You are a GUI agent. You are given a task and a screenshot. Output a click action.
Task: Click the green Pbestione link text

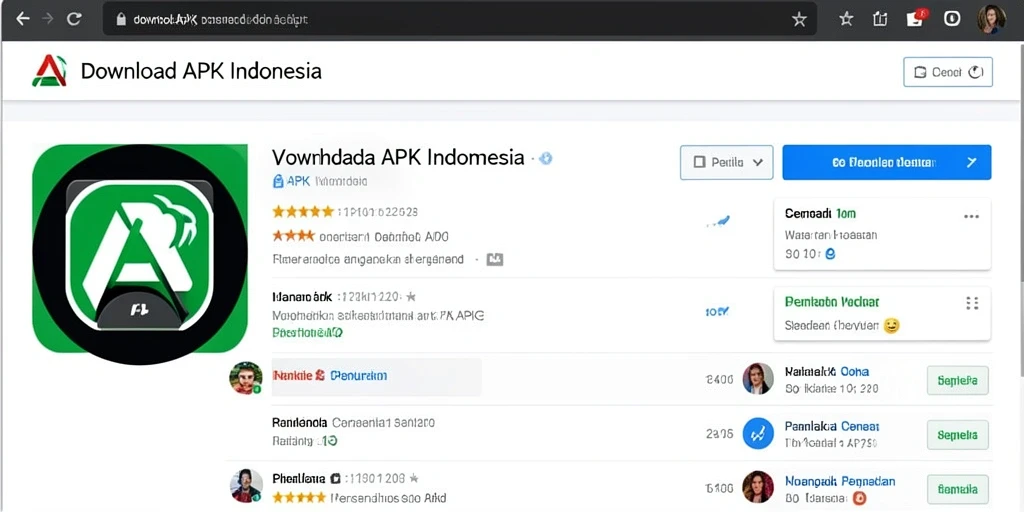[x=307, y=332]
